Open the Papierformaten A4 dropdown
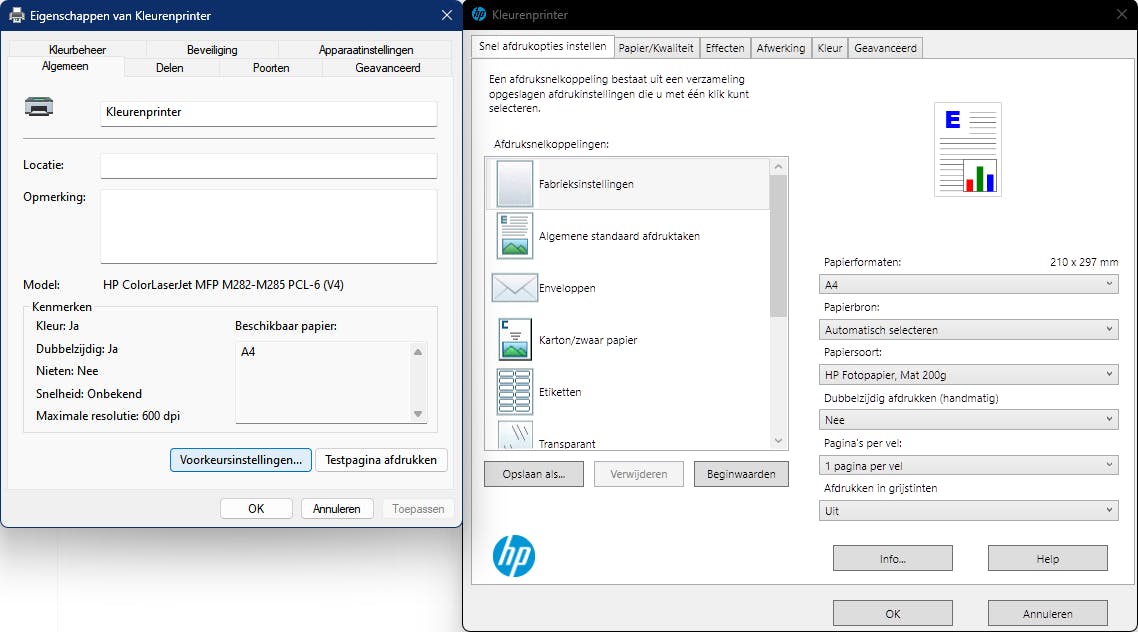Viewport: 1138px width, 632px height. point(968,285)
